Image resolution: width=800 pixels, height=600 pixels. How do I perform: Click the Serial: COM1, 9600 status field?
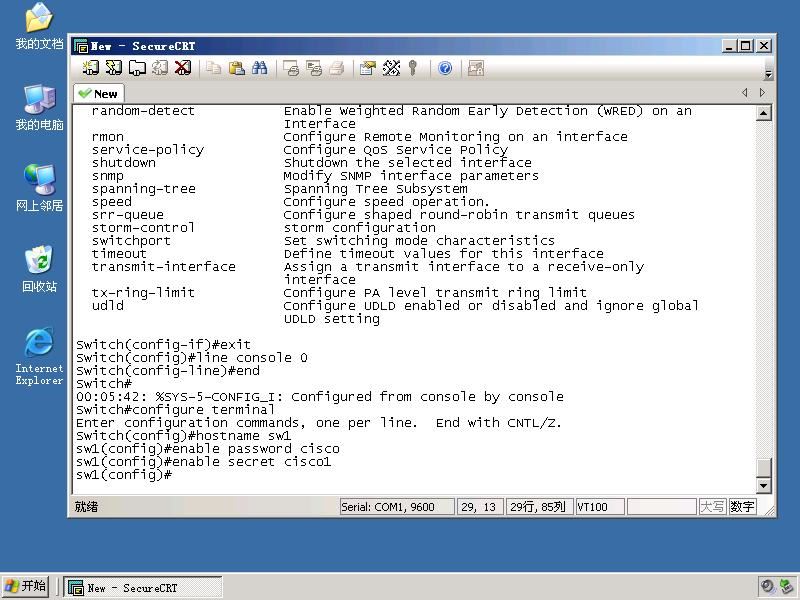(397, 507)
